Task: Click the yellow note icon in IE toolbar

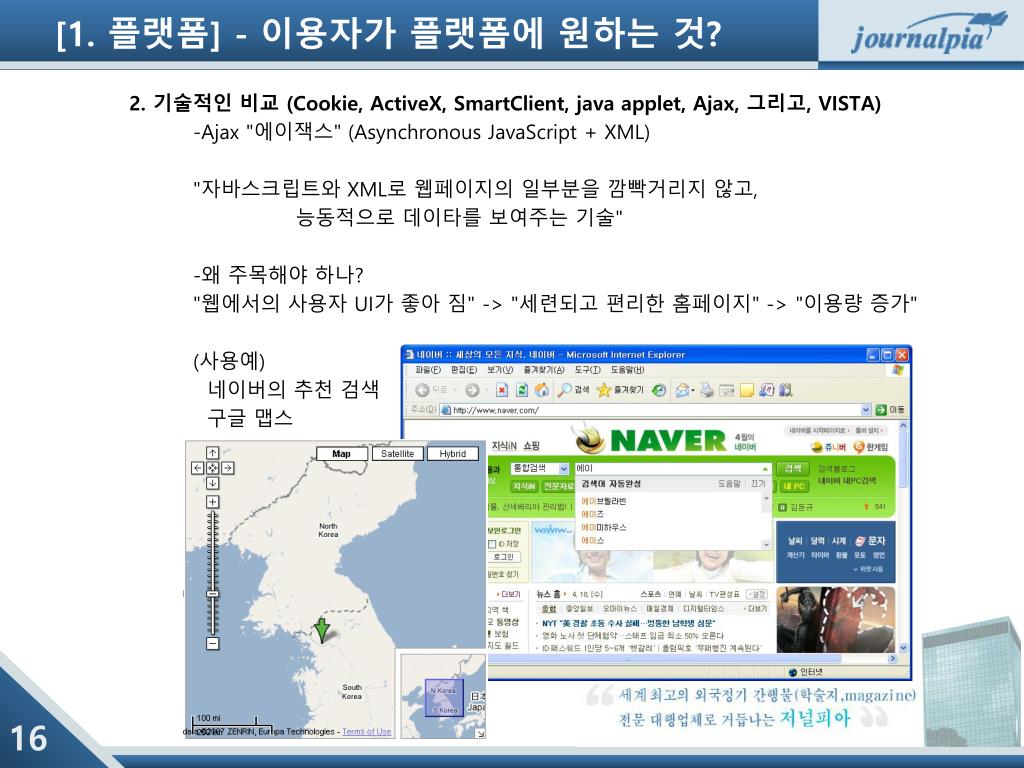Action: (746, 390)
